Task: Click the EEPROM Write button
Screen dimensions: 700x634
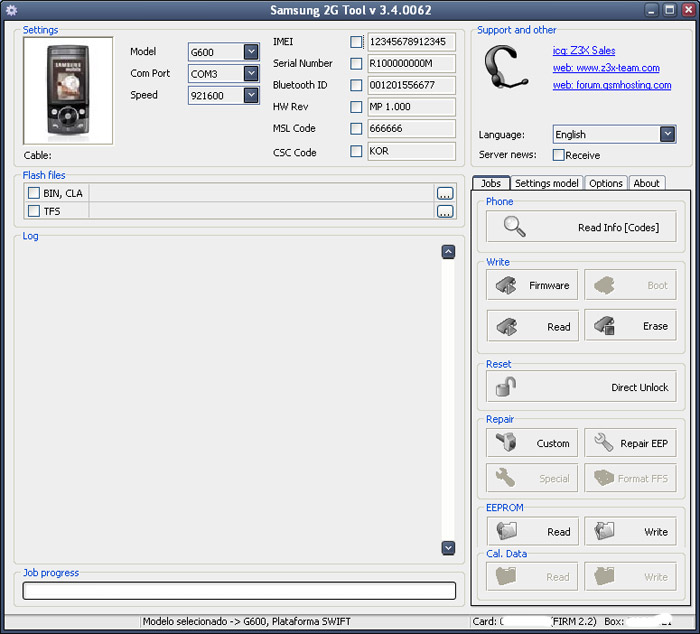Action: coord(630,531)
